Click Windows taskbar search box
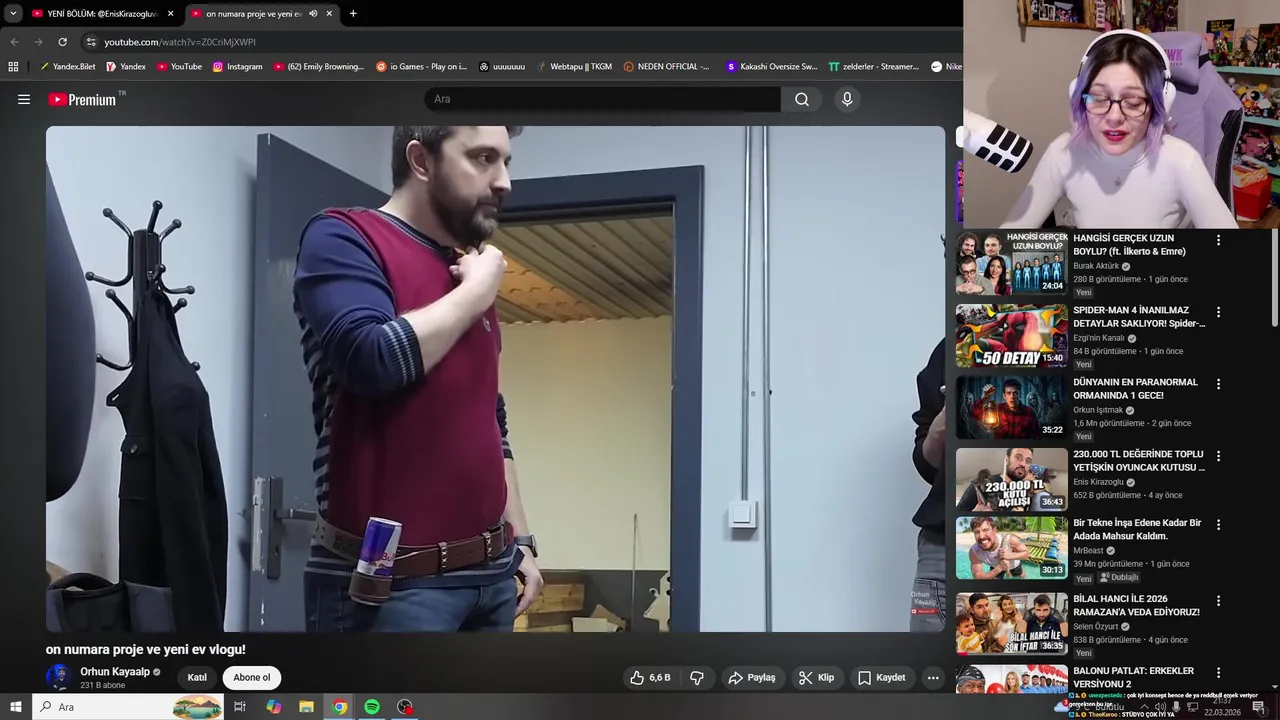 127,707
